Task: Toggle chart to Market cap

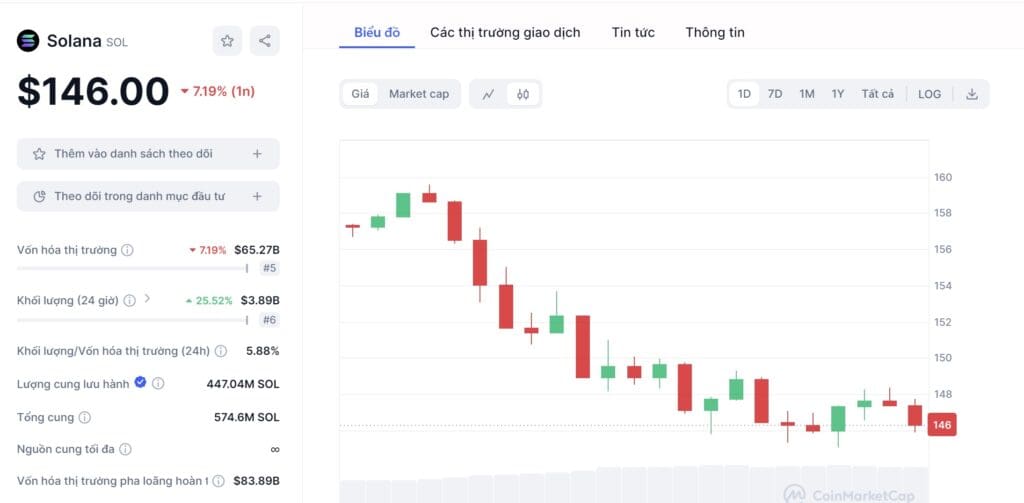Action: pos(419,94)
